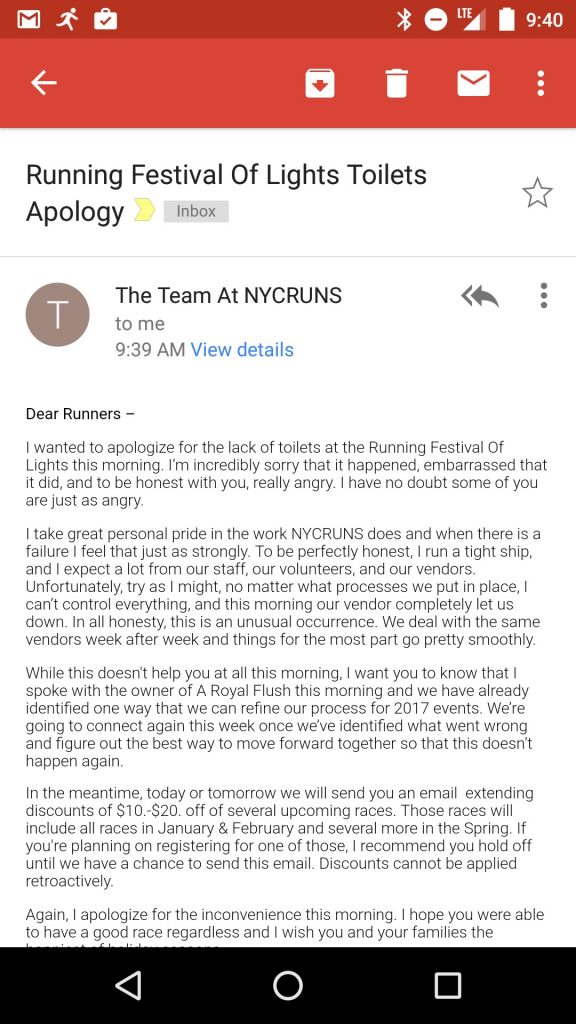The height and width of the screenshot is (1024, 576).
Task: Open the top toolbar overflow menu
Action: coord(540,83)
